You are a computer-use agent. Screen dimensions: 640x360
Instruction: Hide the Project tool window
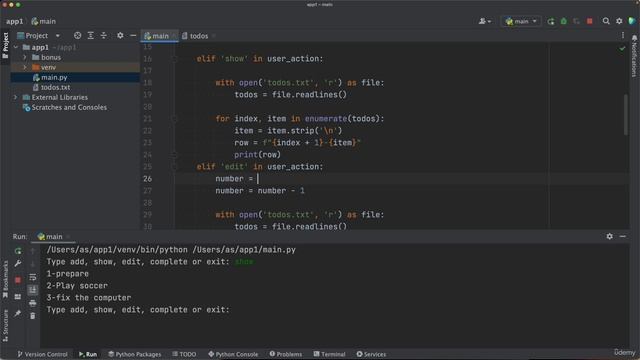point(133,36)
